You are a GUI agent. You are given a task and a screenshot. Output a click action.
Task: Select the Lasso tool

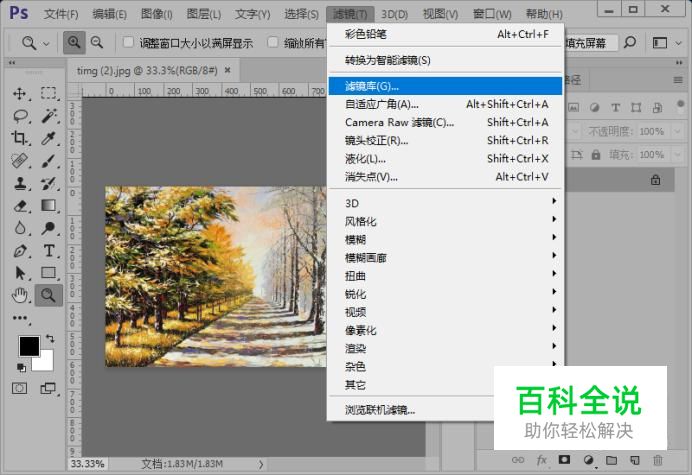(20, 116)
